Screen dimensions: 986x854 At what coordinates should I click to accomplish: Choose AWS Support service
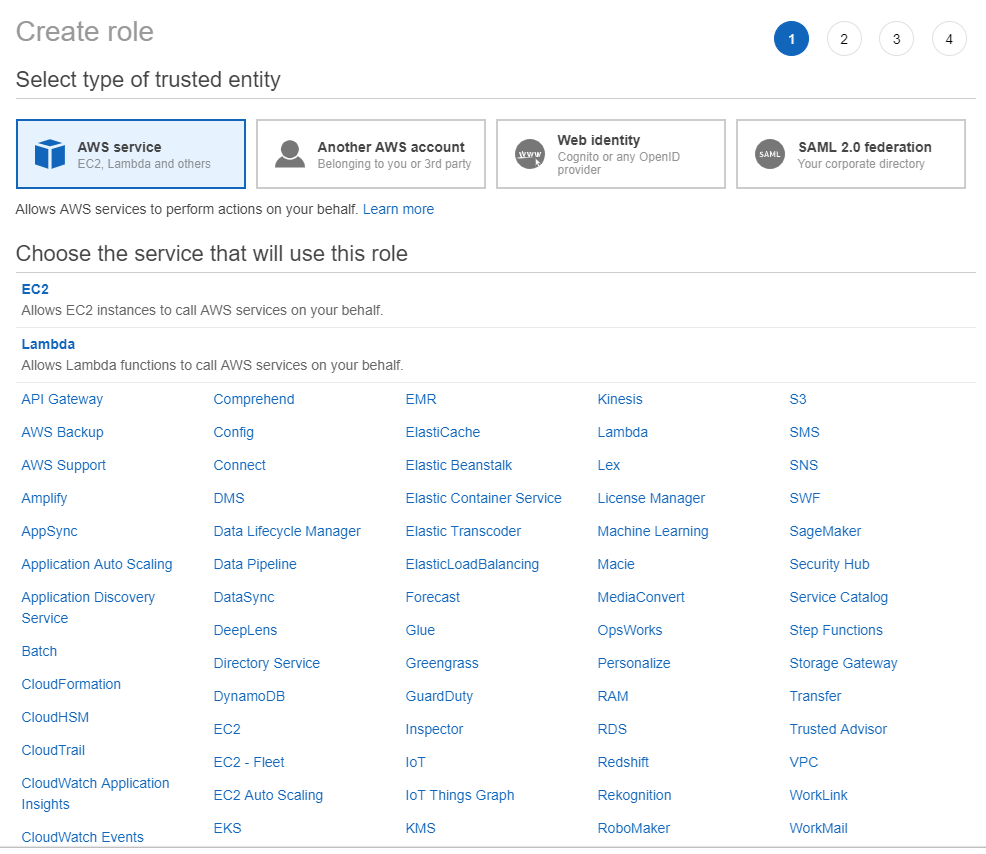click(64, 465)
